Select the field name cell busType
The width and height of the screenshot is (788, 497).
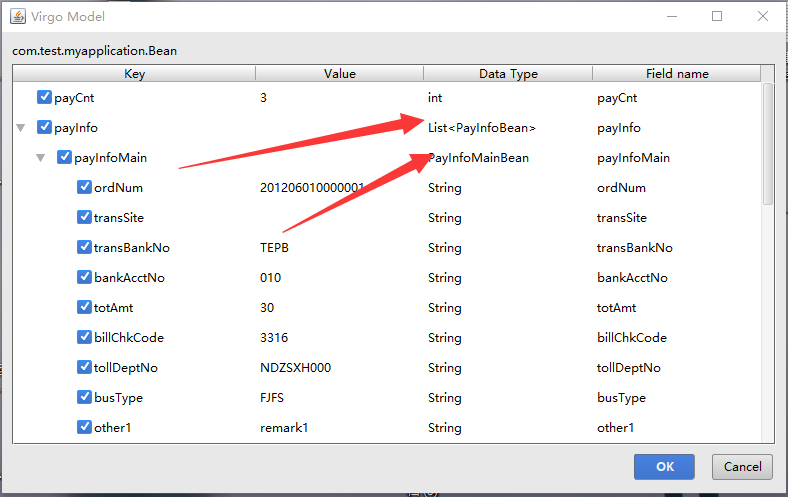tap(619, 398)
